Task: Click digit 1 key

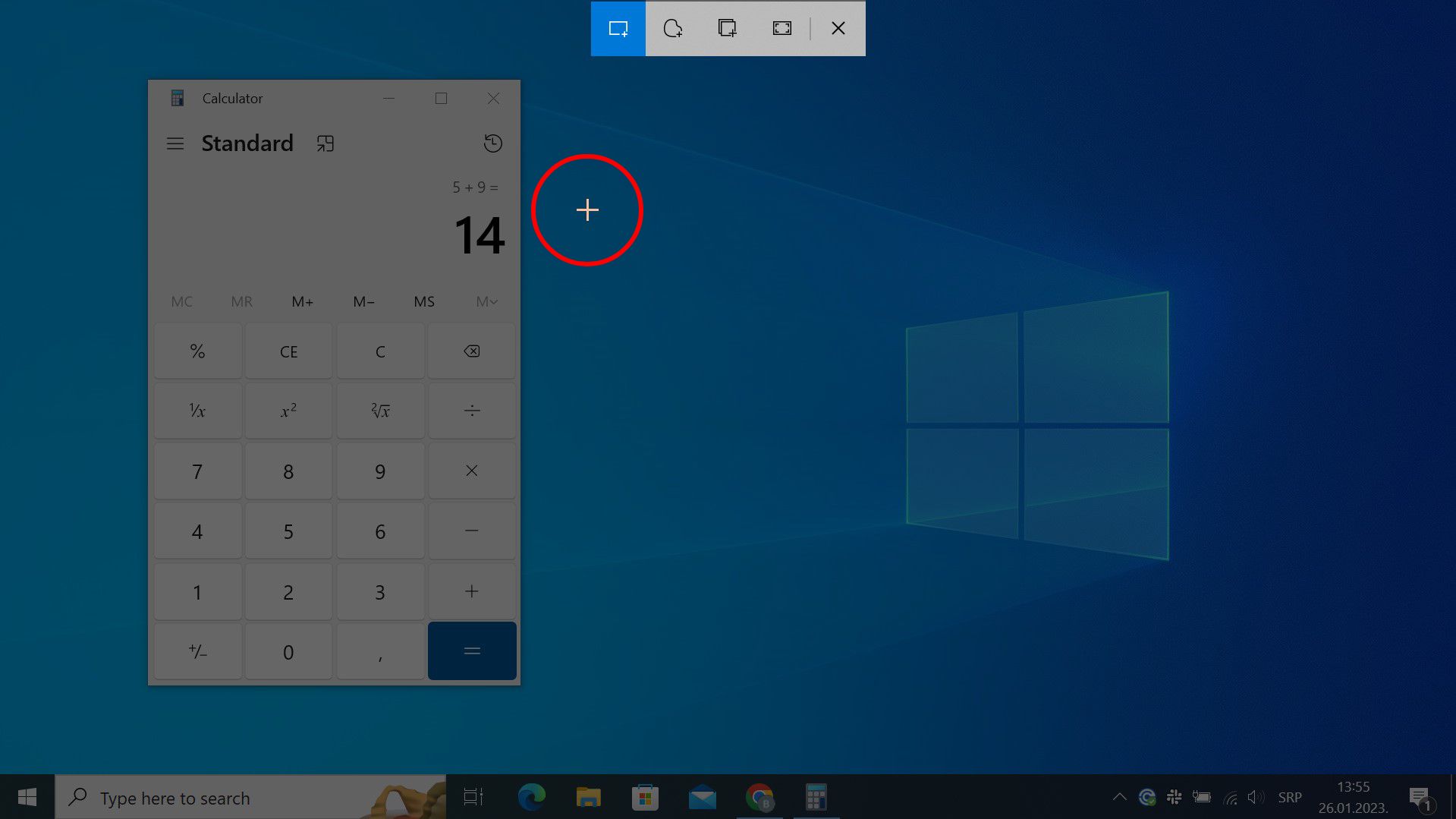Action: [x=197, y=591]
